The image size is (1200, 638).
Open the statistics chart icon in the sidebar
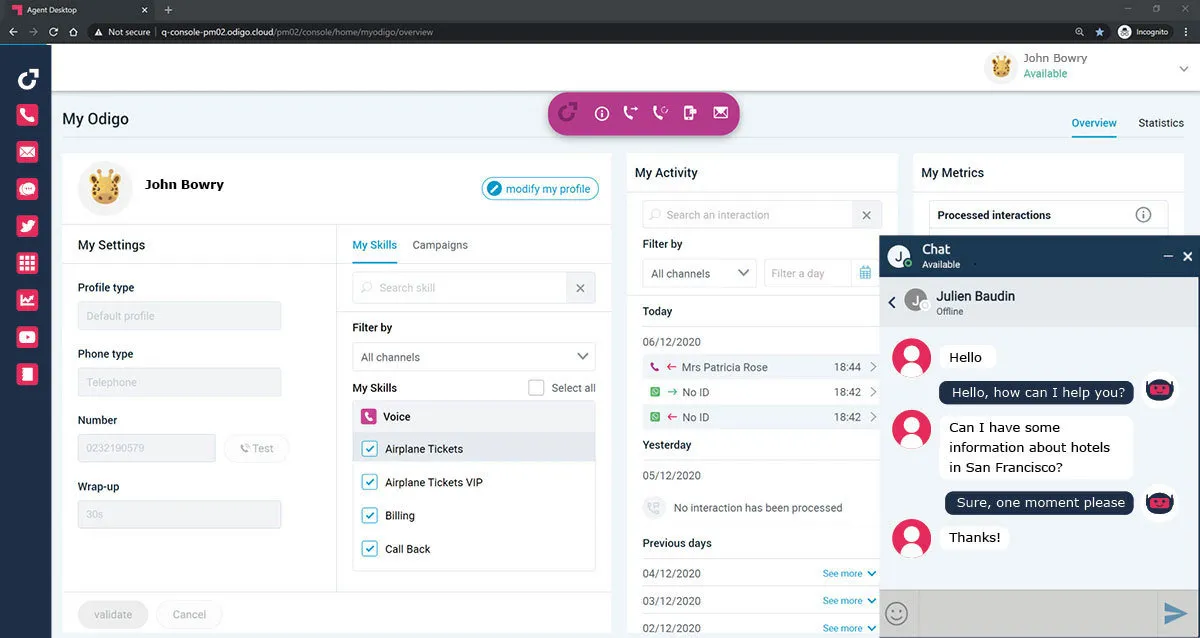[27, 300]
